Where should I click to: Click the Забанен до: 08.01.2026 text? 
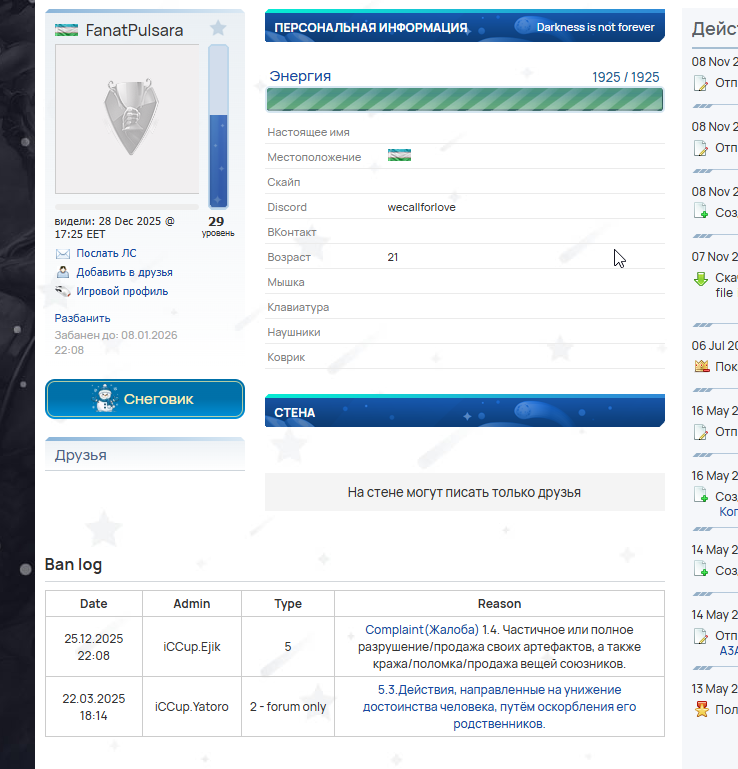tap(116, 342)
